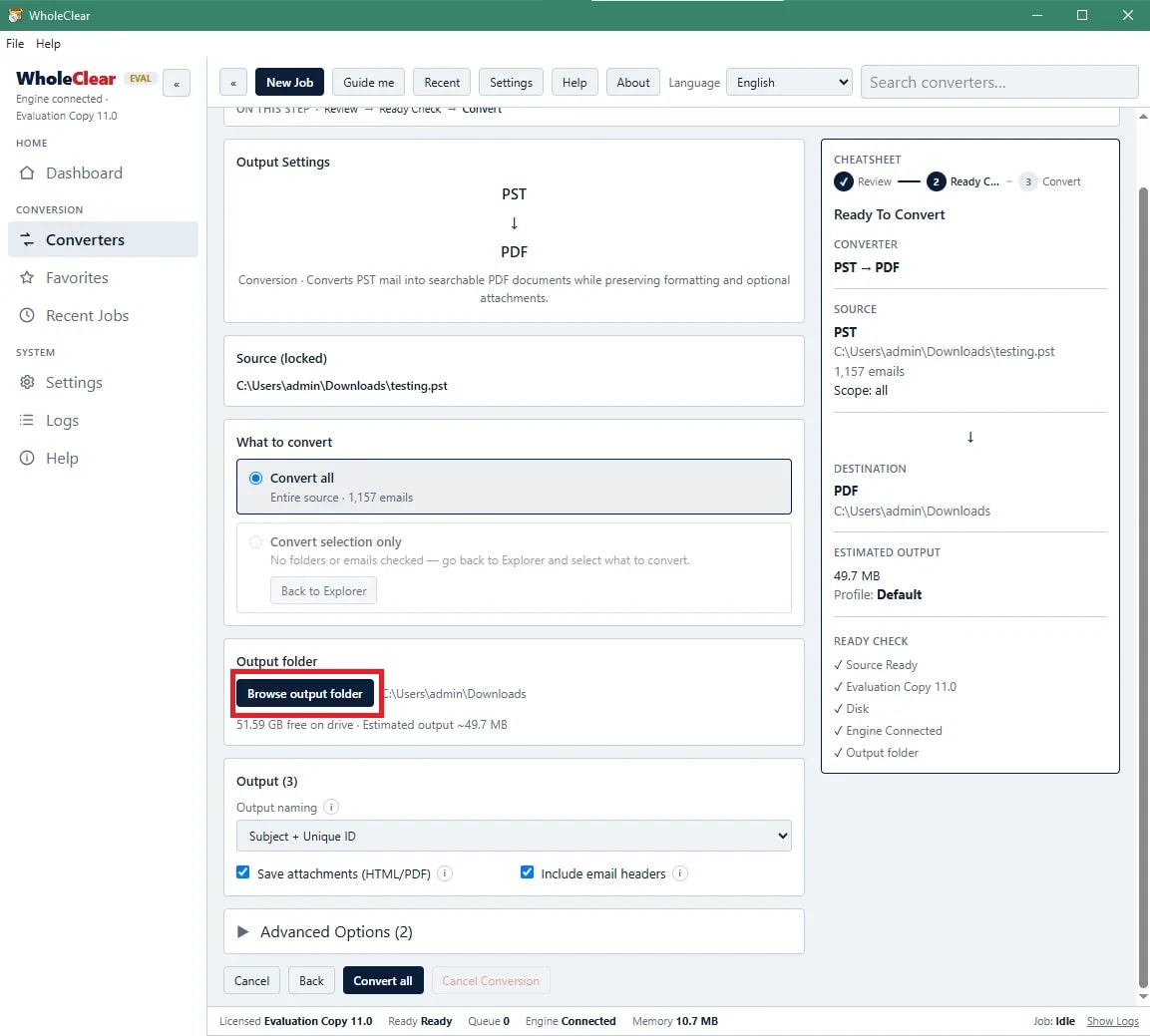Toggle Include email headers checkbox

pyautogui.click(x=527, y=872)
